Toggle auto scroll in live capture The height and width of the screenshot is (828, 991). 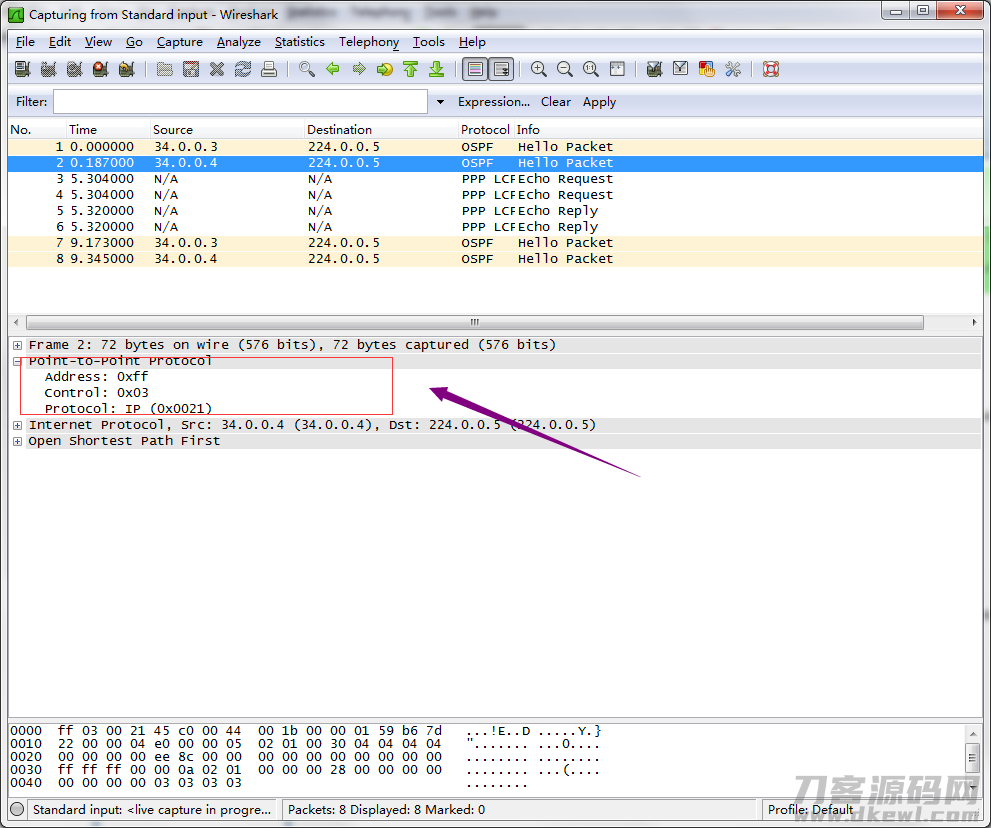(501, 69)
